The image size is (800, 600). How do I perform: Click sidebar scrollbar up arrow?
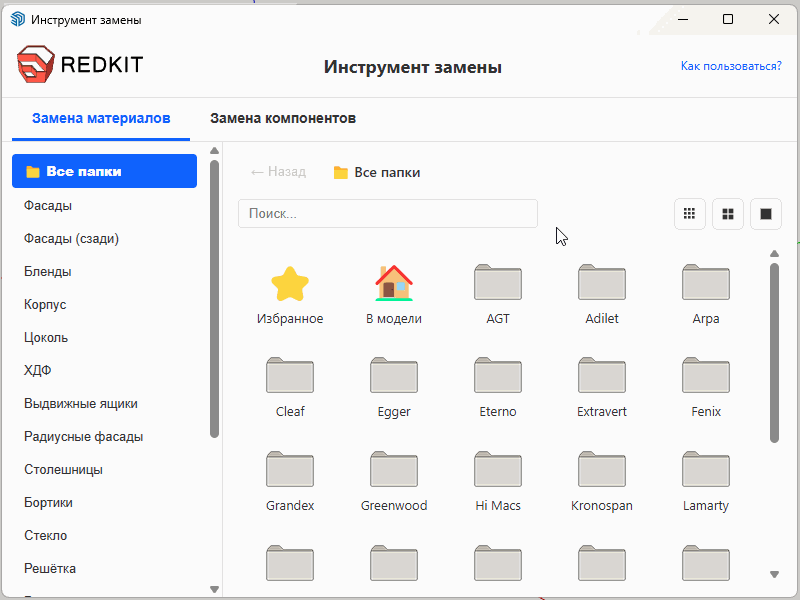pos(214,151)
